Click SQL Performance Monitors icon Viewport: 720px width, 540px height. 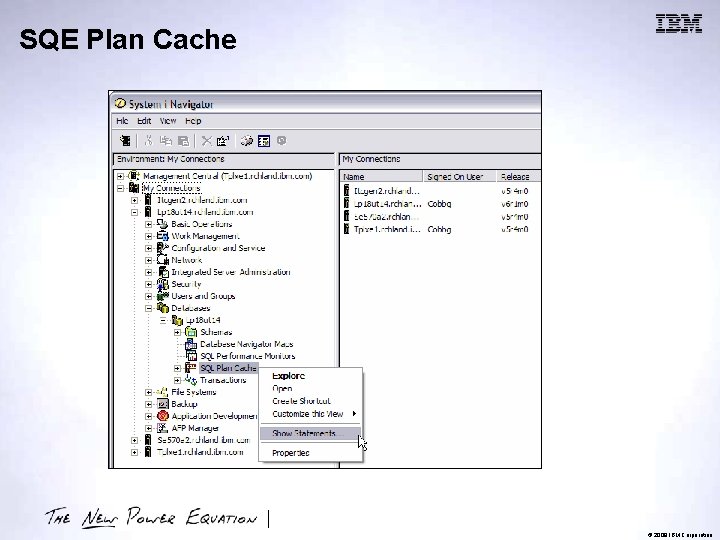pos(191,356)
